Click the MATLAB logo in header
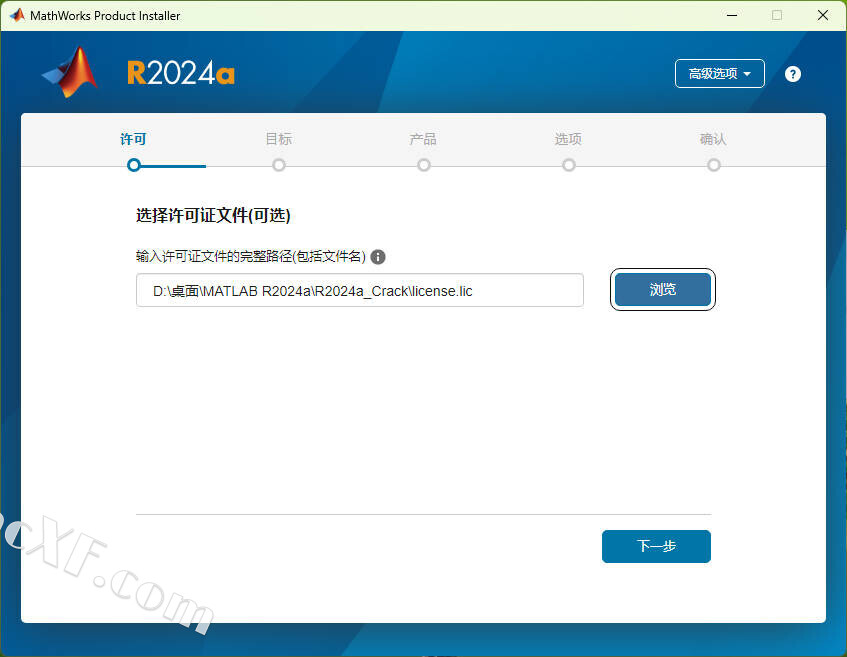This screenshot has height=657, width=847. point(70,72)
